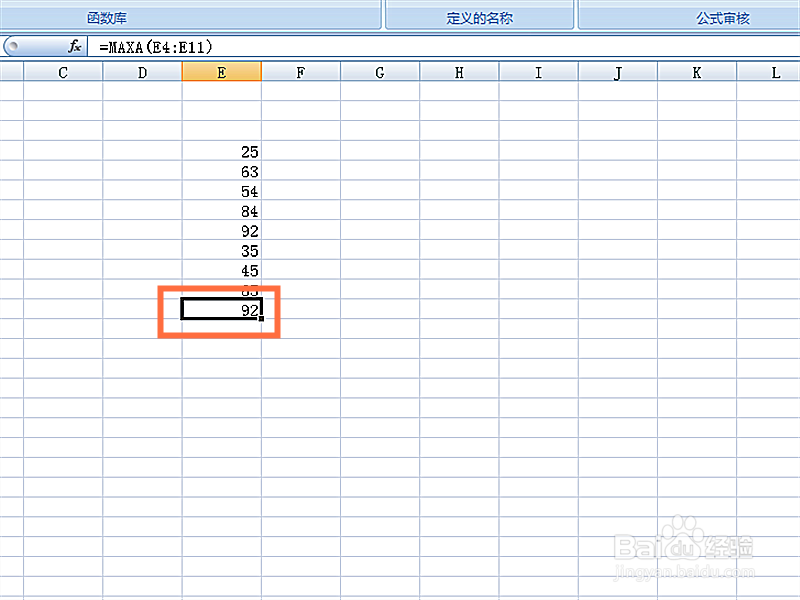Select column F header
Image resolution: width=800 pixels, height=600 pixels.
click(301, 72)
